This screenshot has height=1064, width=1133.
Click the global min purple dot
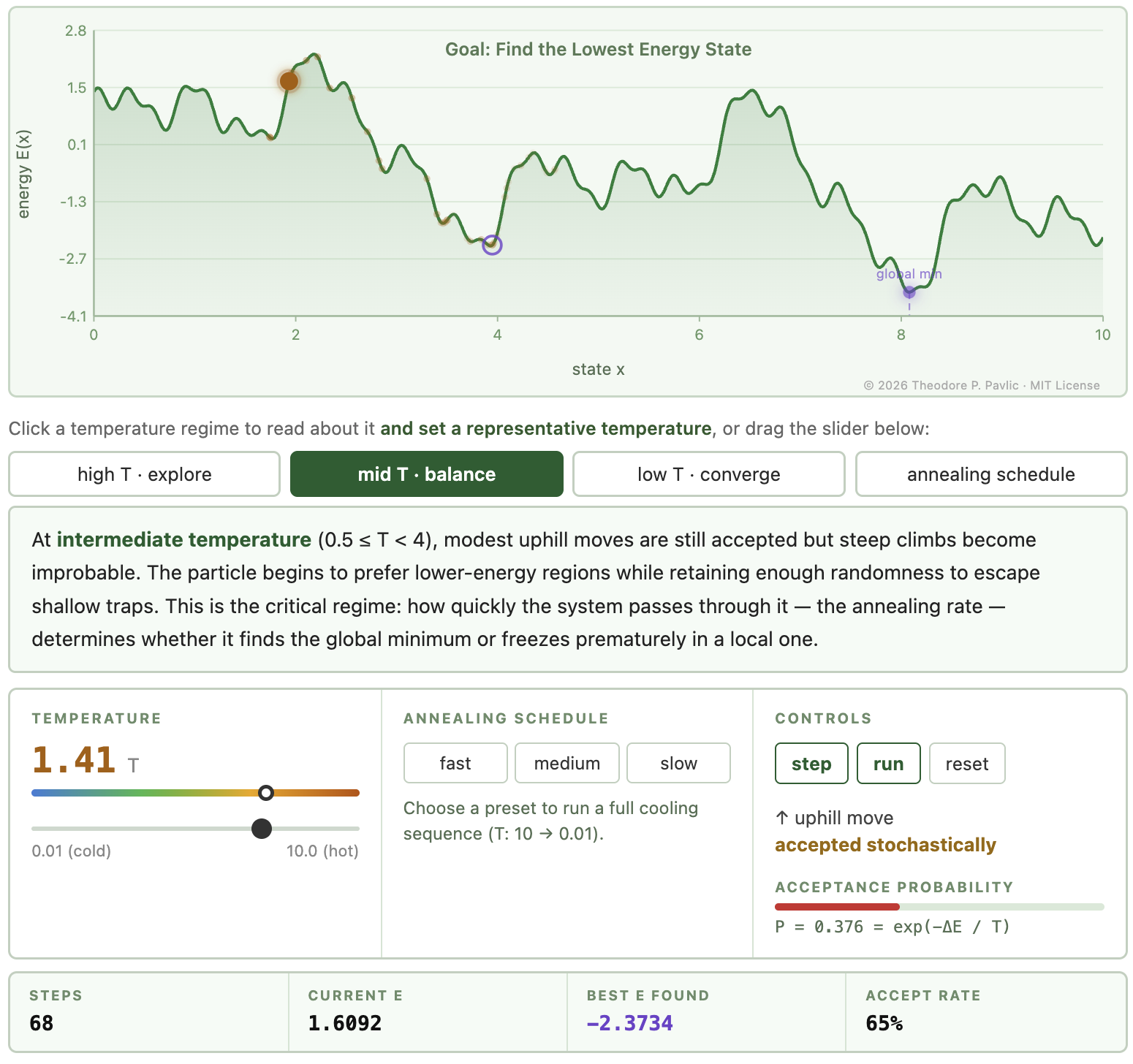909,292
